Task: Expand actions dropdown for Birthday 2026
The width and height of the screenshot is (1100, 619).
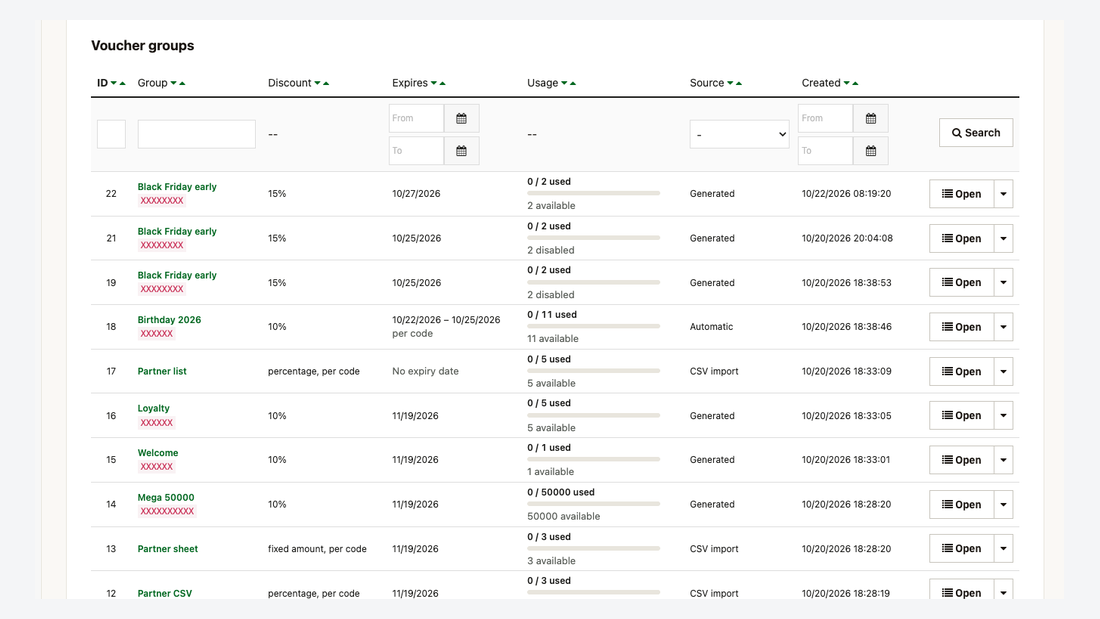Action: 1003,327
